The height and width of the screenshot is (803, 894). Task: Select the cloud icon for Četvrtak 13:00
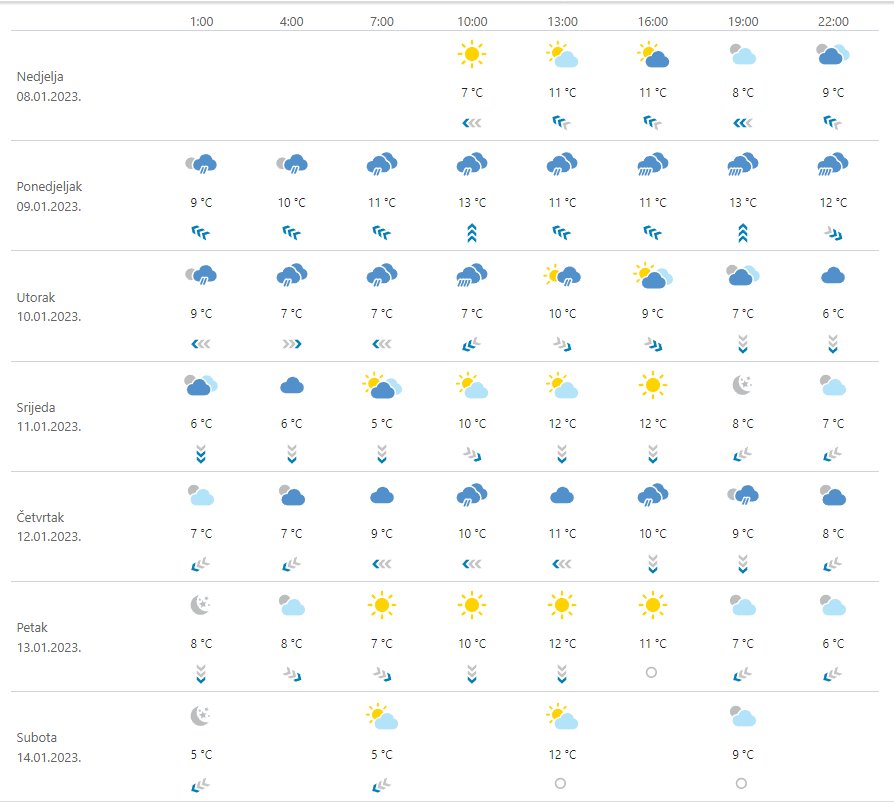(562, 495)
